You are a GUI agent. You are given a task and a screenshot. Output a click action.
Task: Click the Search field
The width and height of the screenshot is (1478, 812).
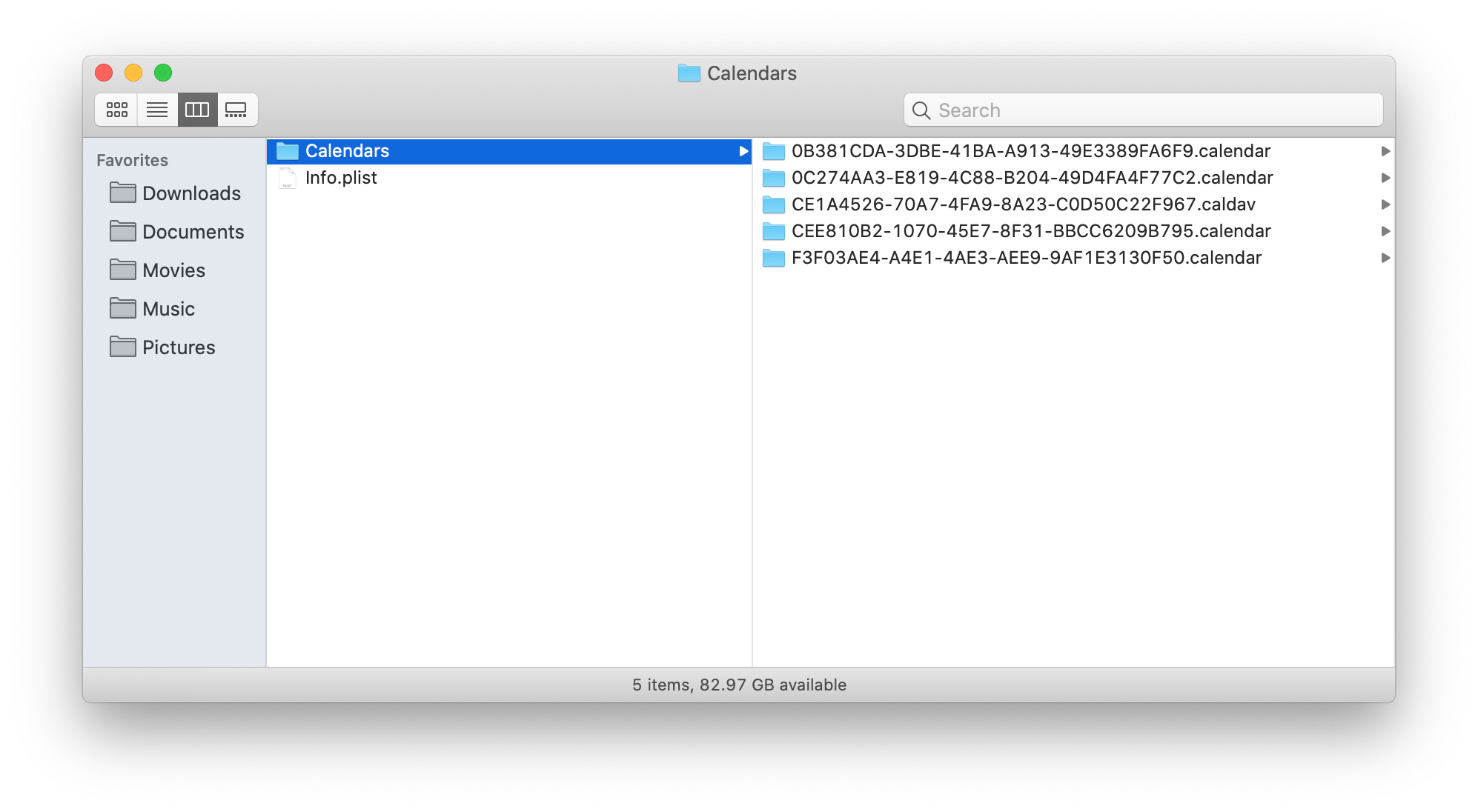pyautogui.click(x=1143, y=110)
